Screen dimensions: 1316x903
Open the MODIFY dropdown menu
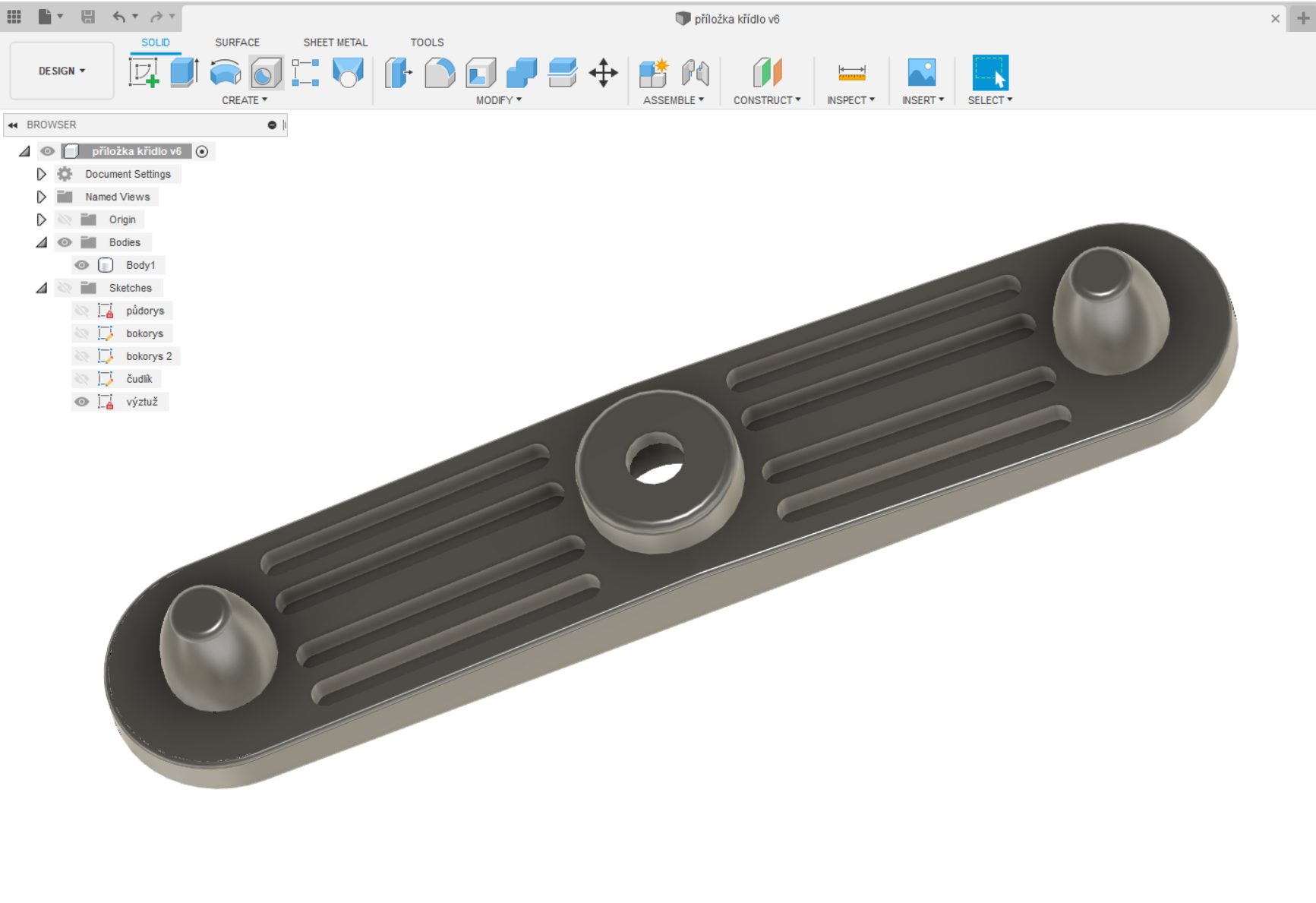[x=499, y=100]
